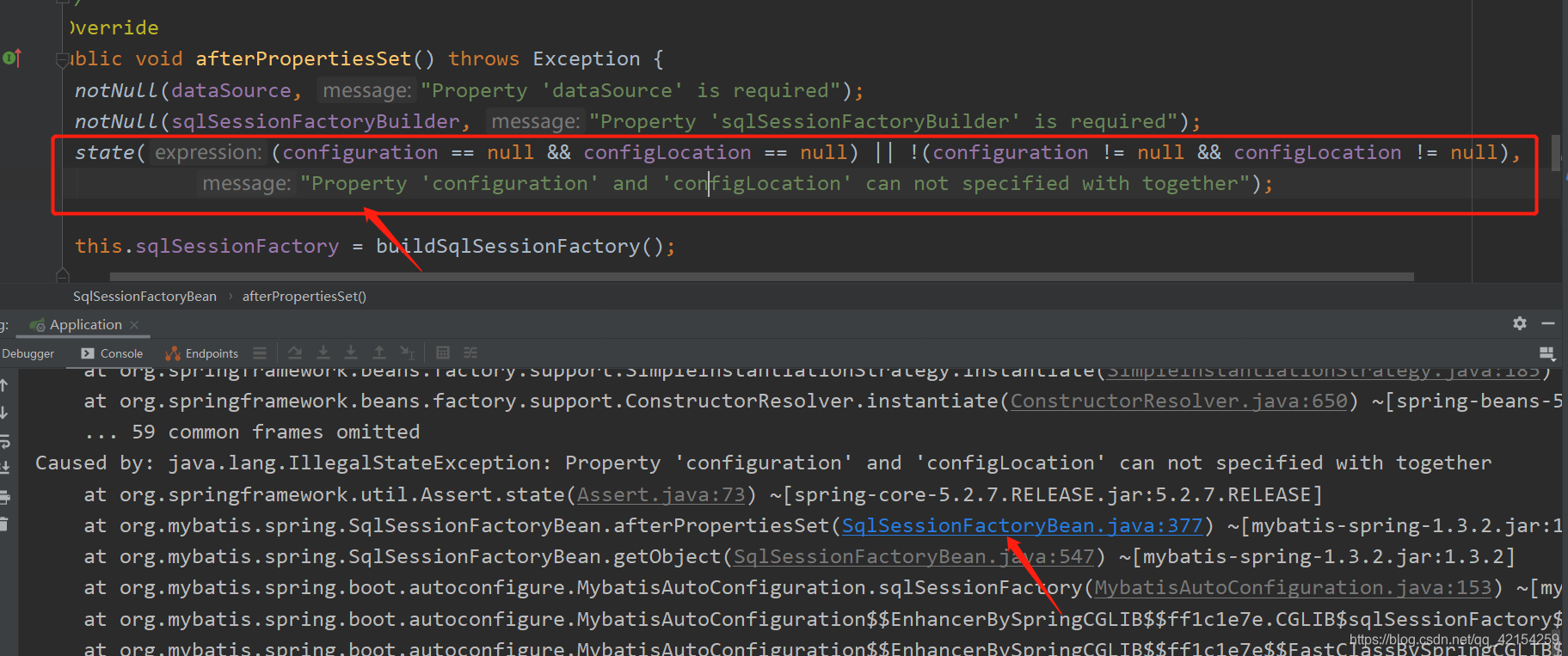Open the Restore Layout dropdown icon

click(x=1546, y=353)
